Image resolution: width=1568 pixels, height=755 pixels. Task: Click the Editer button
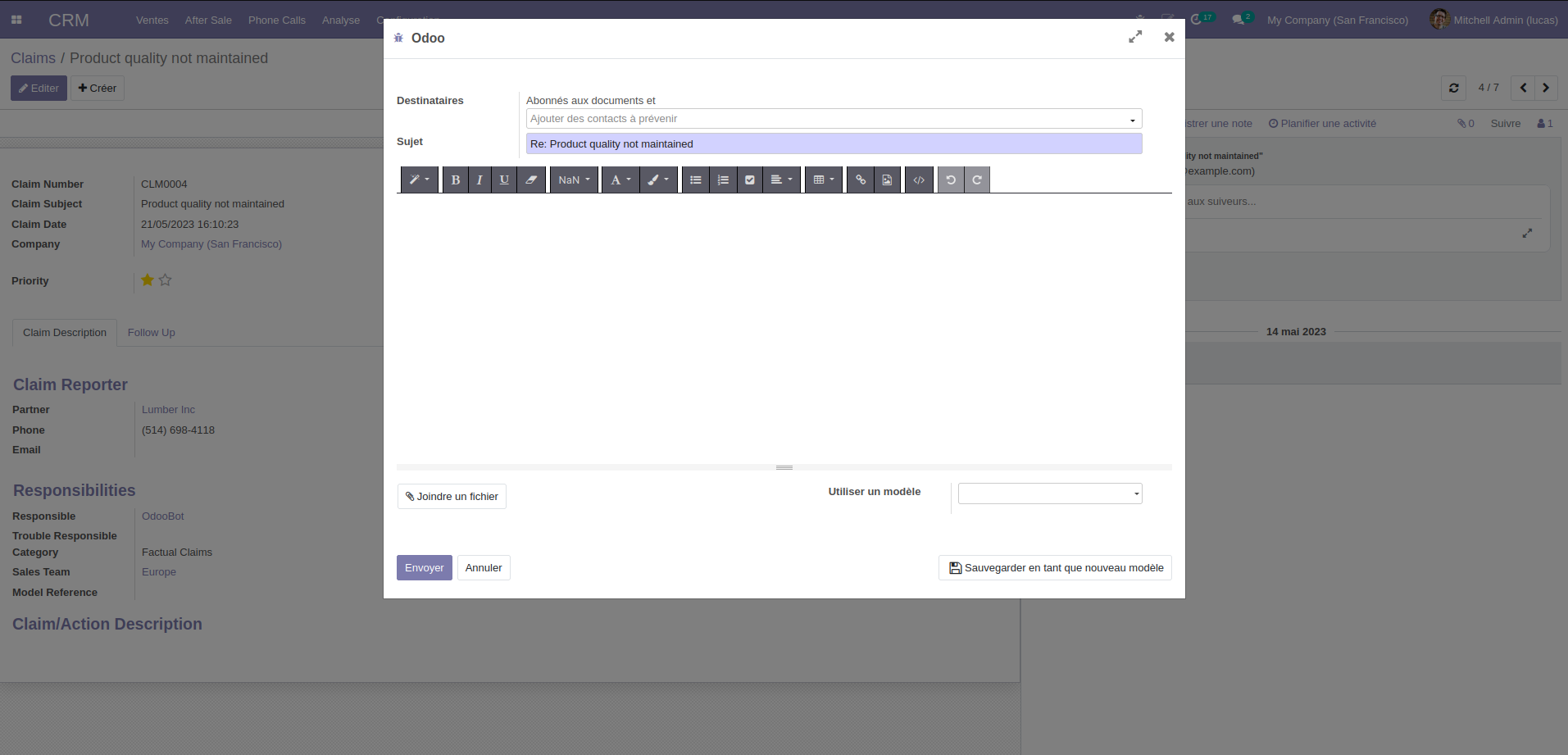point(39,88)
